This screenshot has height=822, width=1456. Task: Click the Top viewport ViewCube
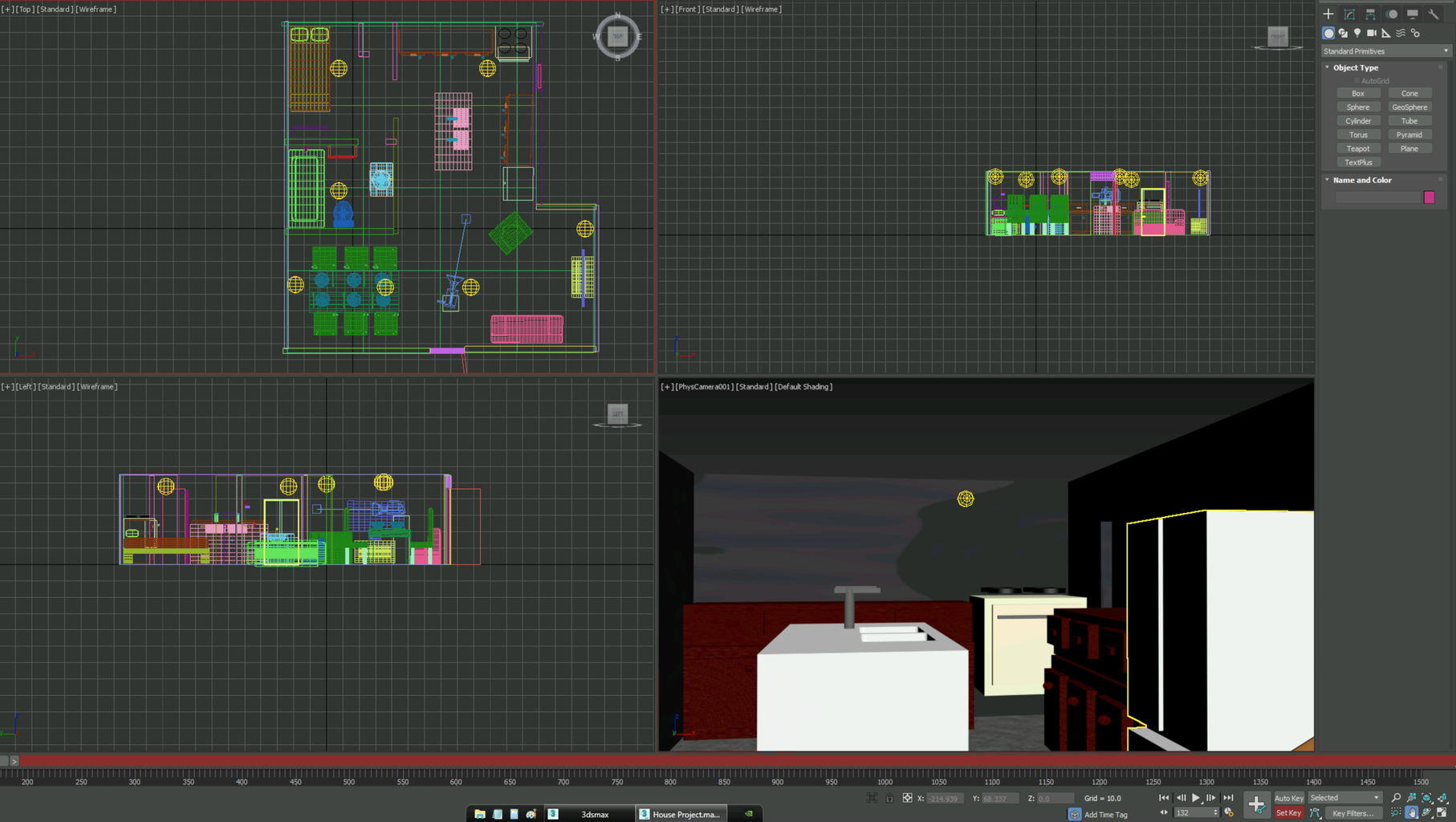617,36
